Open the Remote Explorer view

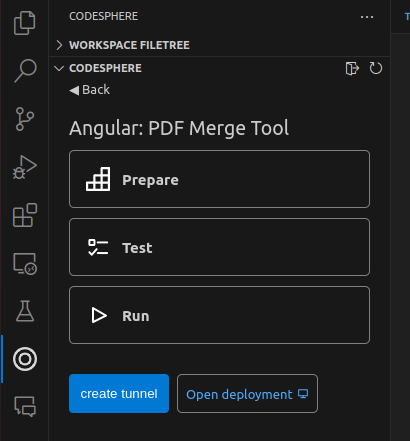pos(25,263)
